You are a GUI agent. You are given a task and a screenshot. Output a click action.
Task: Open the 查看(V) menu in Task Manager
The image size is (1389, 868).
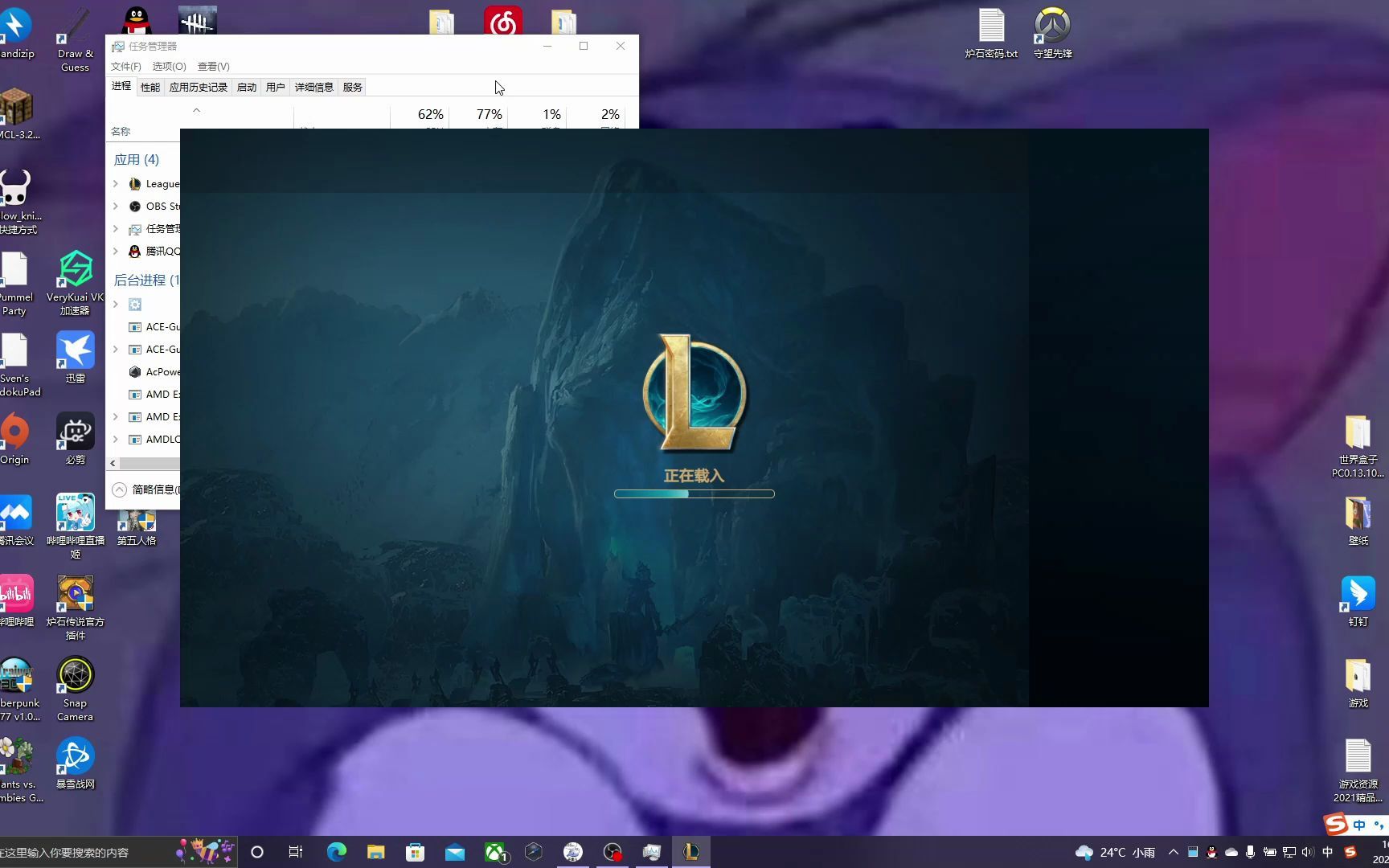pyautogui.click(x=213, y=67)
